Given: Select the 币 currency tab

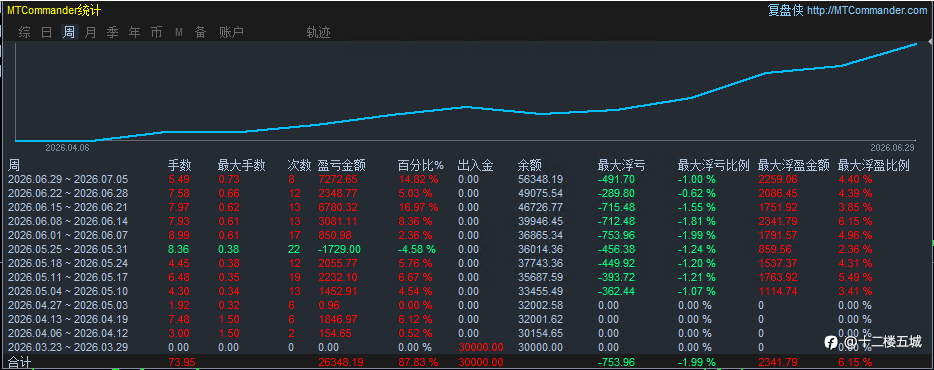Looking at the screenshot, I should pos(157,33).
